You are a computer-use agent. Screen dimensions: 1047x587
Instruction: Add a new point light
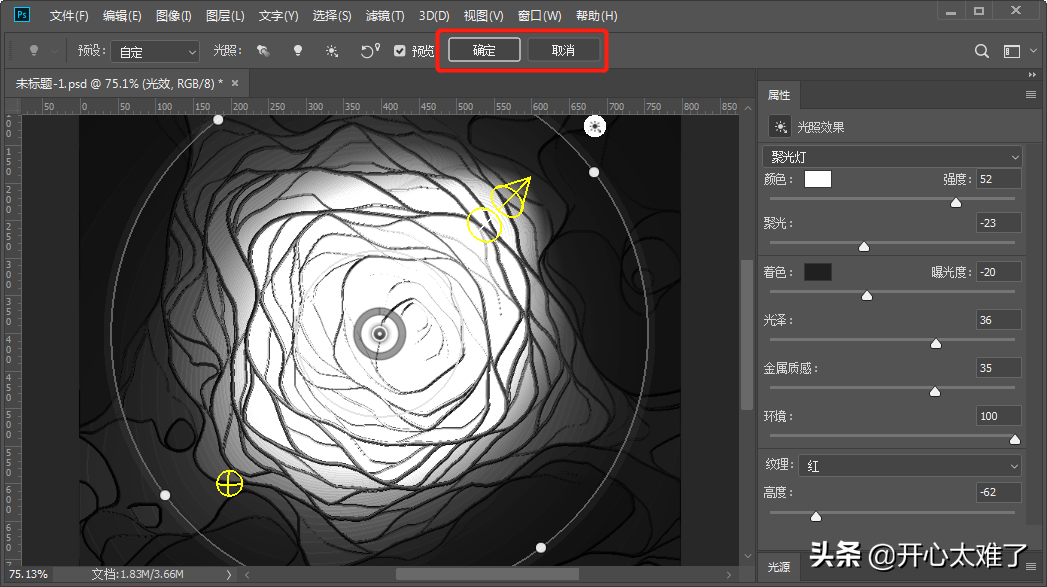click(x=297, y=51)
